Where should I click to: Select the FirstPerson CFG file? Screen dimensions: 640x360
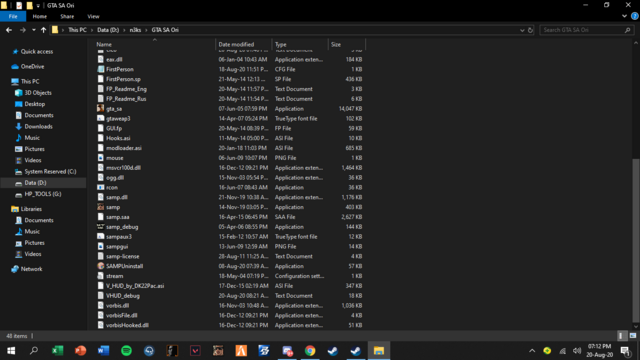click(120, 69)
